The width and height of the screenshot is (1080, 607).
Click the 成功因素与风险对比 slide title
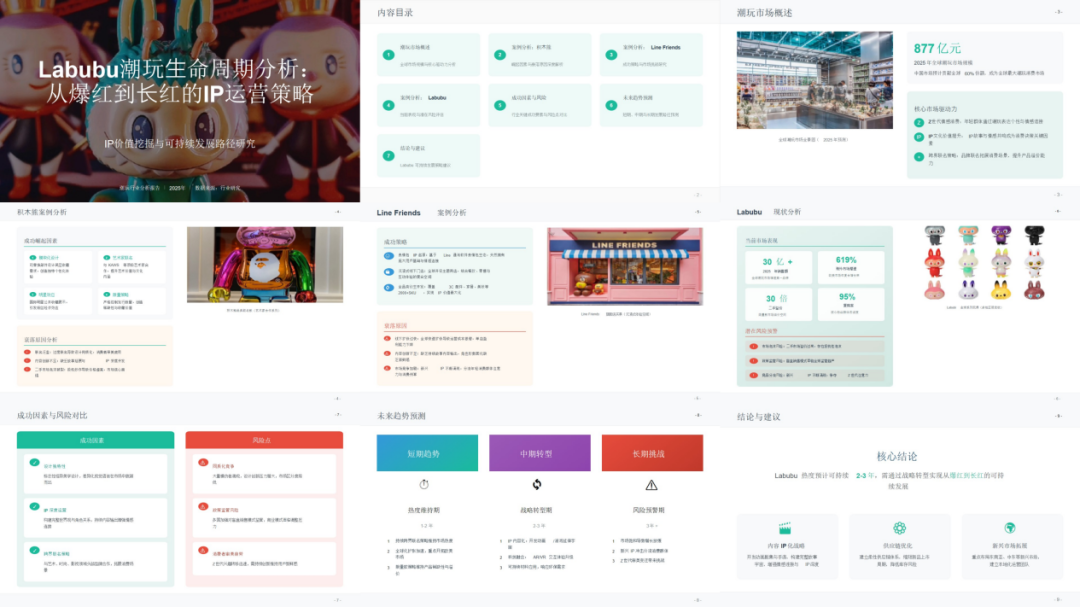[x=52, y=415]
